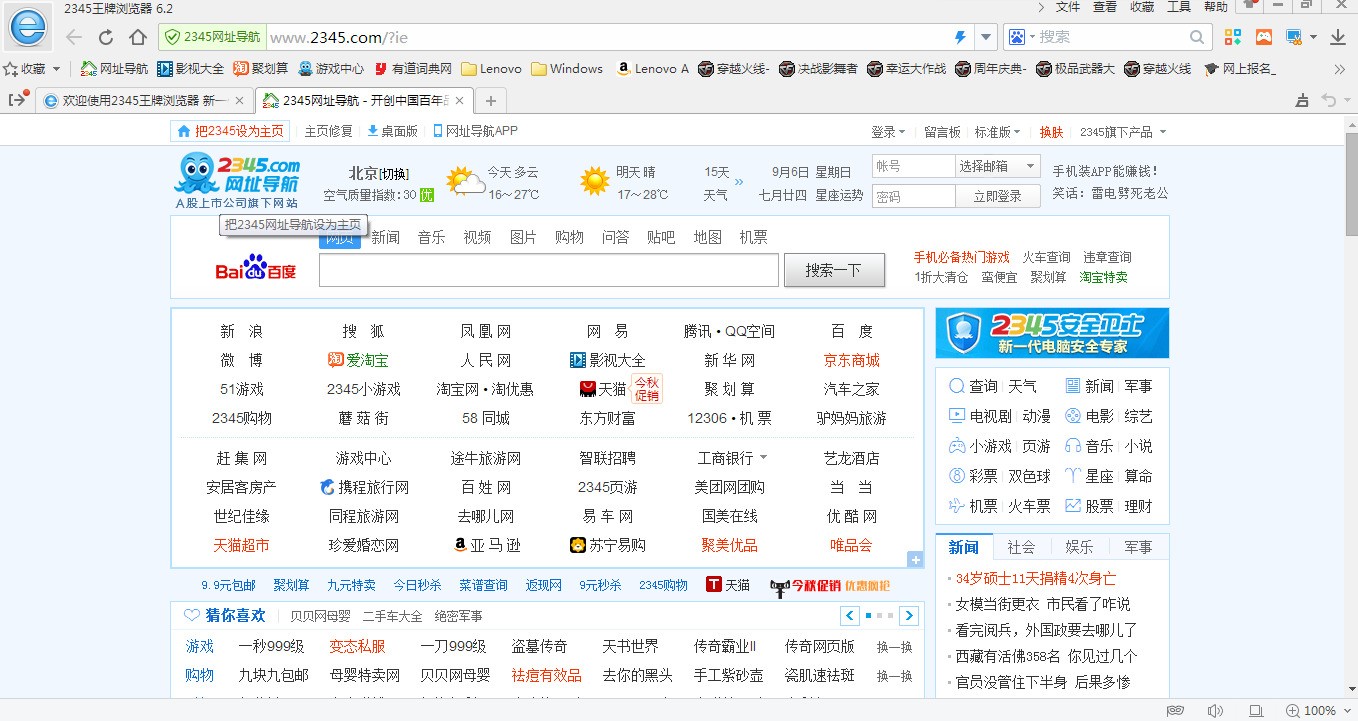Click the 立即登录 login button

coord(997,195)
